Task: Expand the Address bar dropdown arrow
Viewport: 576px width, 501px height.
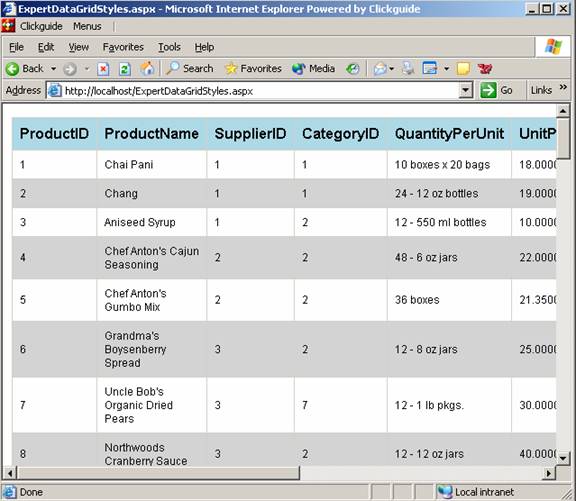Action: [x=466, y=90]
